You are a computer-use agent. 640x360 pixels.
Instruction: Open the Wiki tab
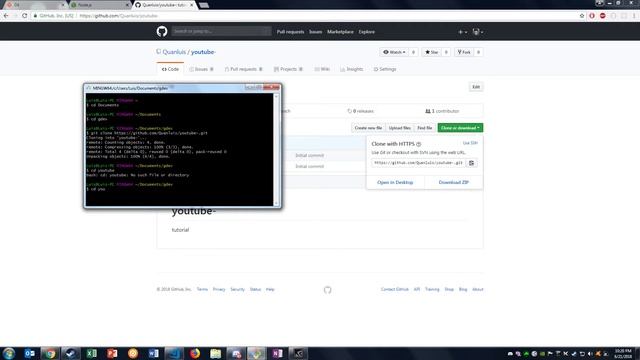[x=322, y=69]
